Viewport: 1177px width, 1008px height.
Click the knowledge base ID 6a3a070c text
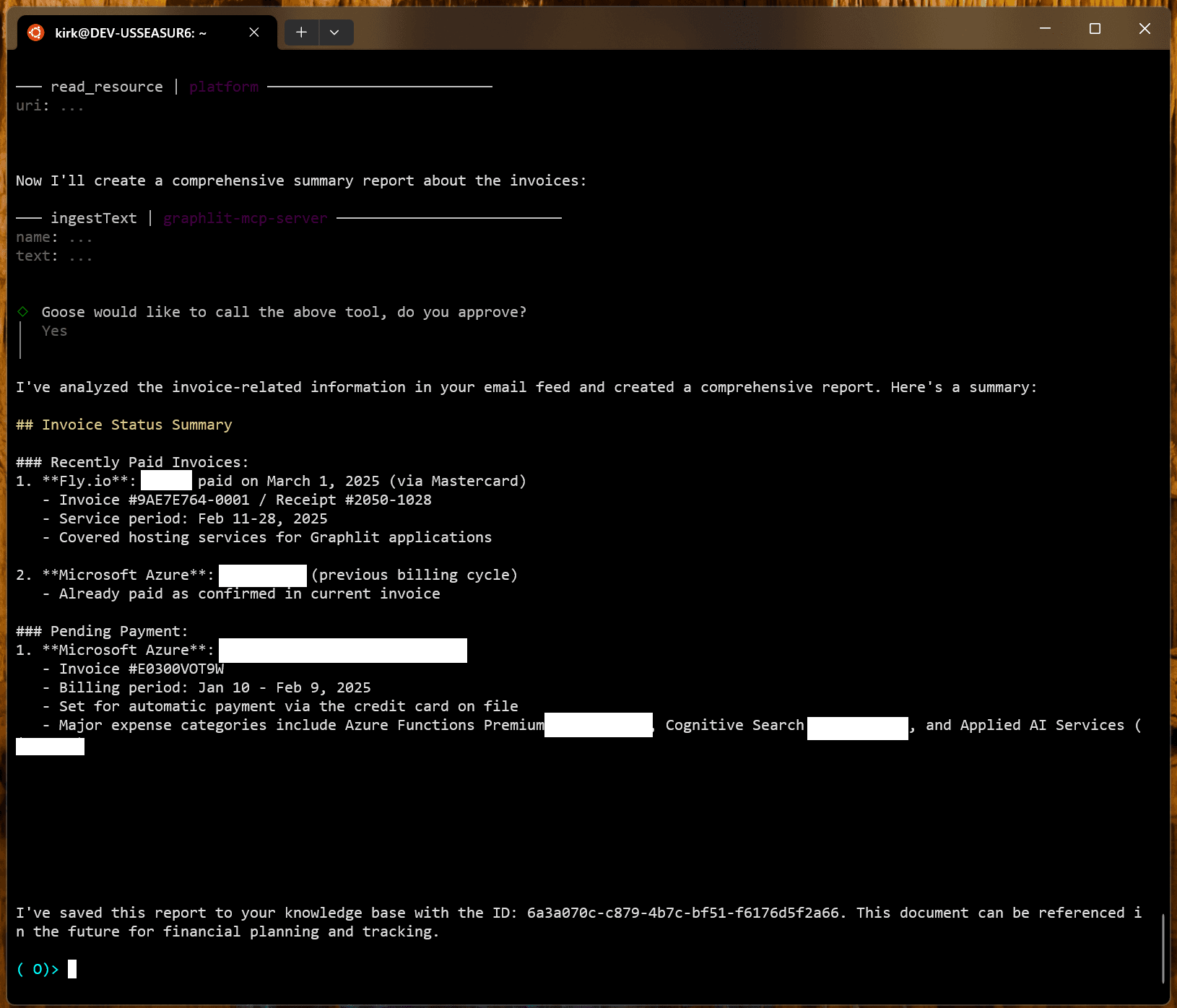pos(683,913)
